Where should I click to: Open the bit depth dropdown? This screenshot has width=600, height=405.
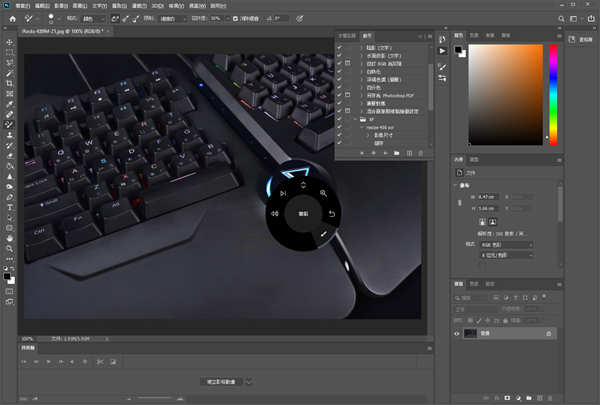(x=507, y=255)
